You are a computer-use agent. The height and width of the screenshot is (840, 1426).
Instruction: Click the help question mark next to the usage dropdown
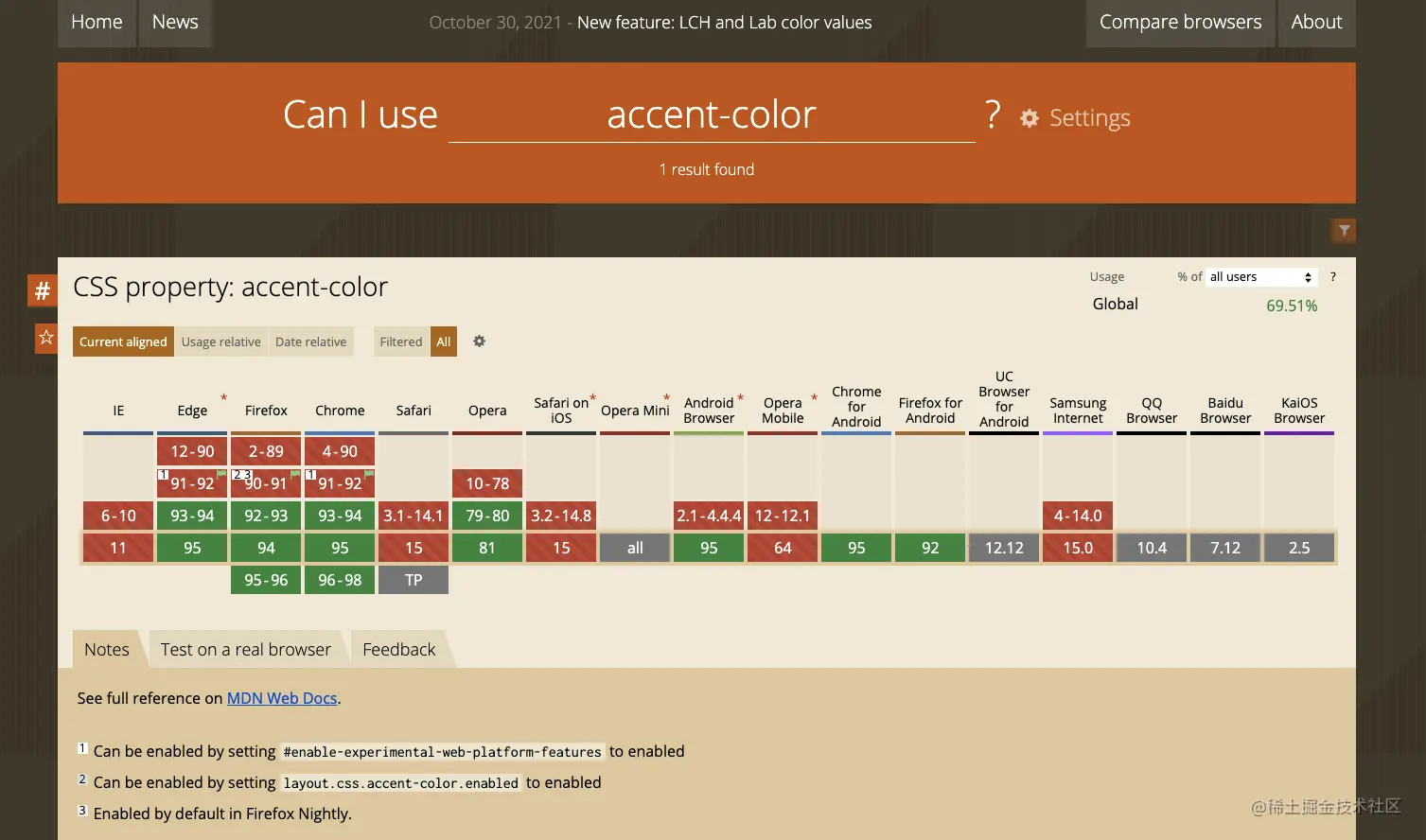[x=1332, y=276]
